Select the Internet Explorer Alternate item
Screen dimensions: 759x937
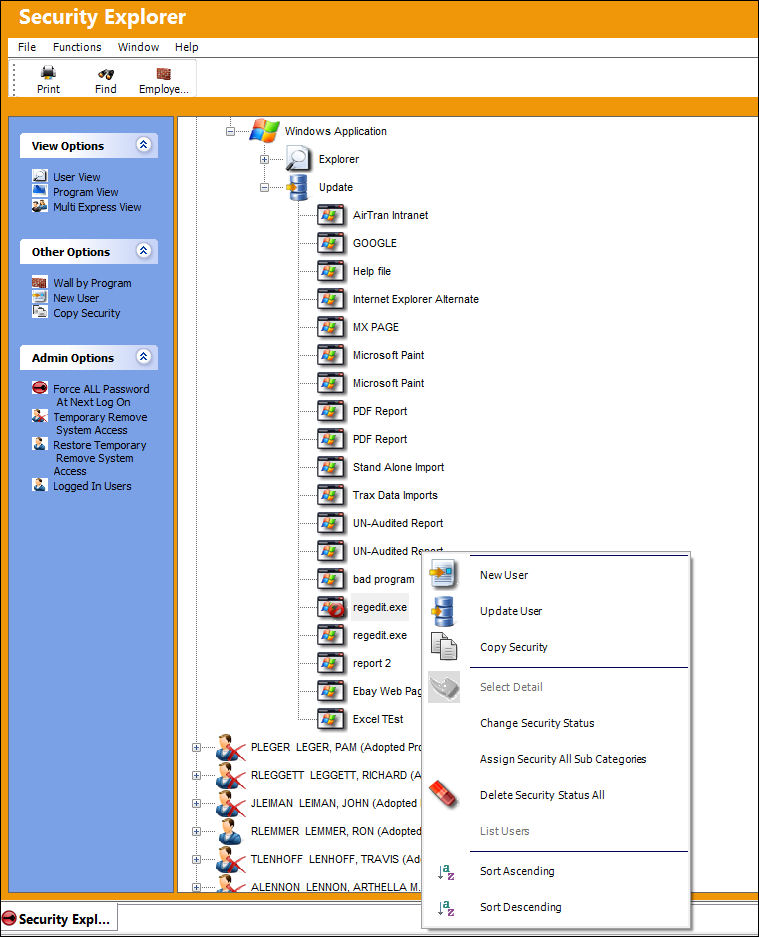[415, 299]
